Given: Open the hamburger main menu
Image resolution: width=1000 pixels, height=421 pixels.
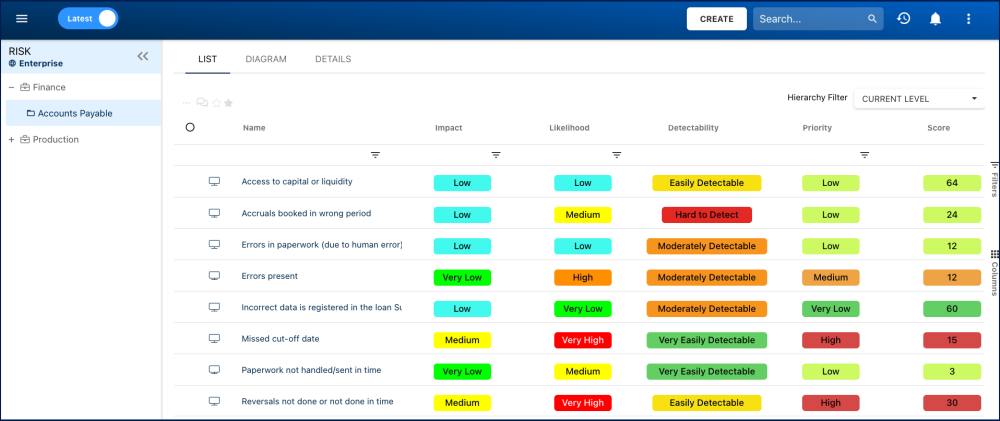Looking at the screenshot, I should [22, 18].
